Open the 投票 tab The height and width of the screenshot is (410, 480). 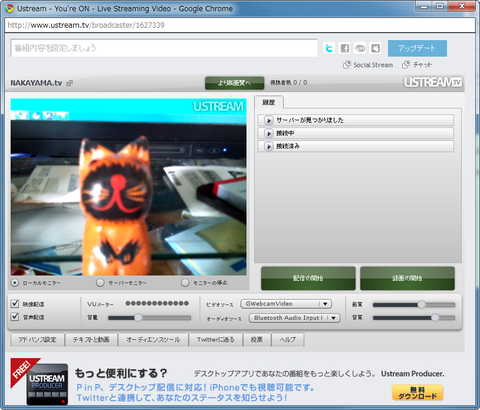257,340
